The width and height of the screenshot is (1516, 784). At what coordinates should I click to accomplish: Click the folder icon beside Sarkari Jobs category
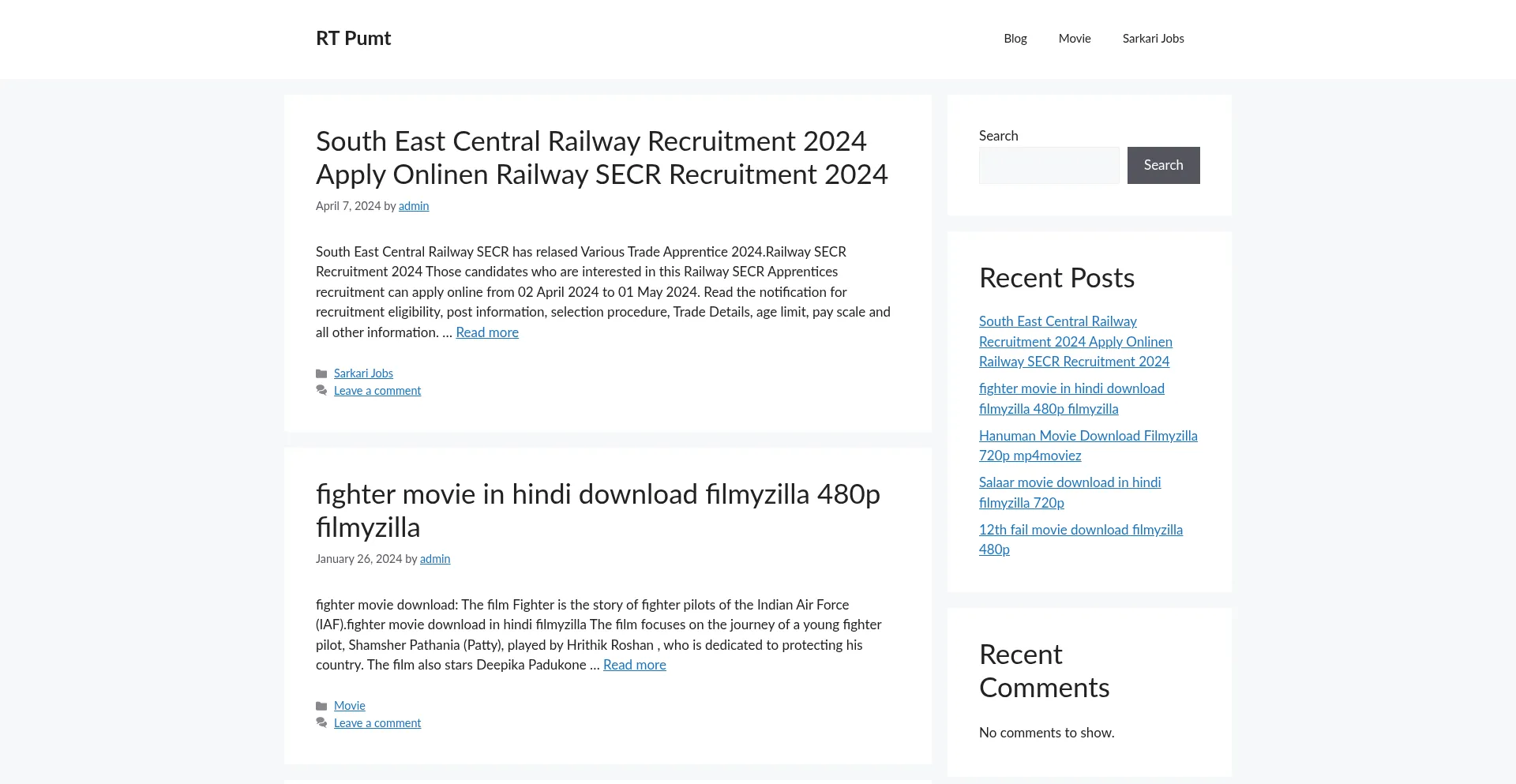[321, 373]
